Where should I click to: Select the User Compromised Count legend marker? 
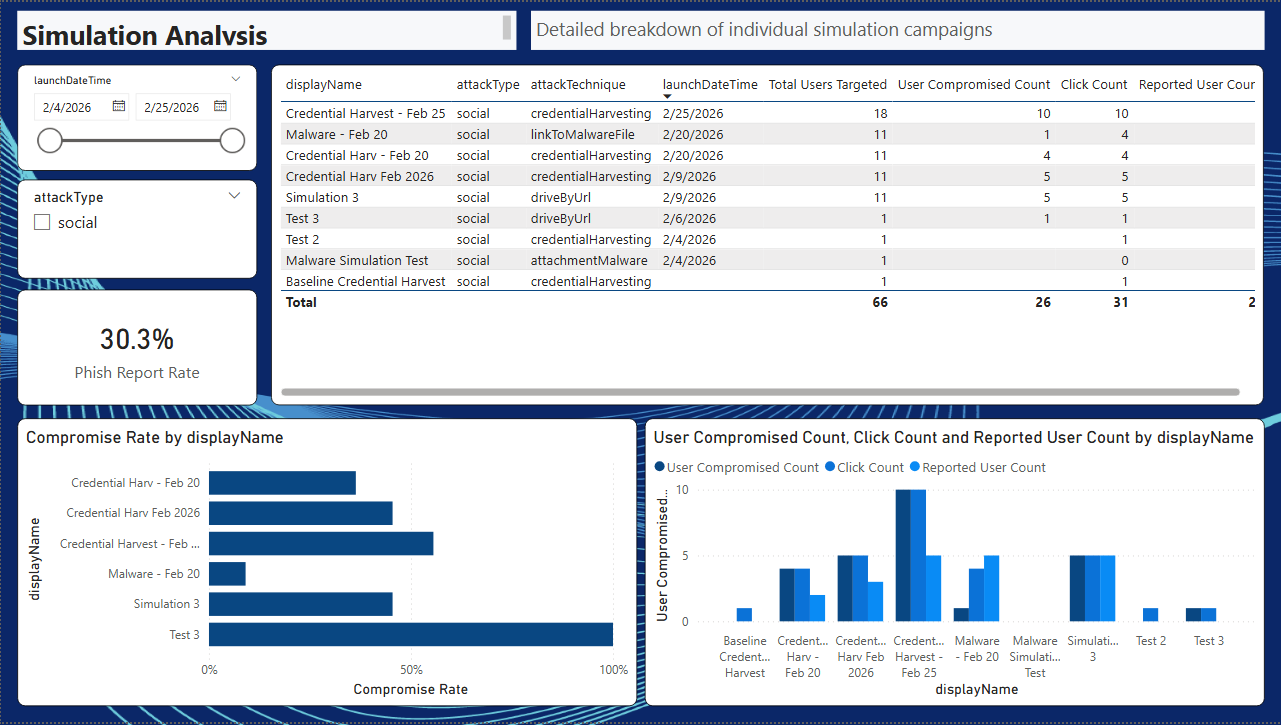point(657,467)
